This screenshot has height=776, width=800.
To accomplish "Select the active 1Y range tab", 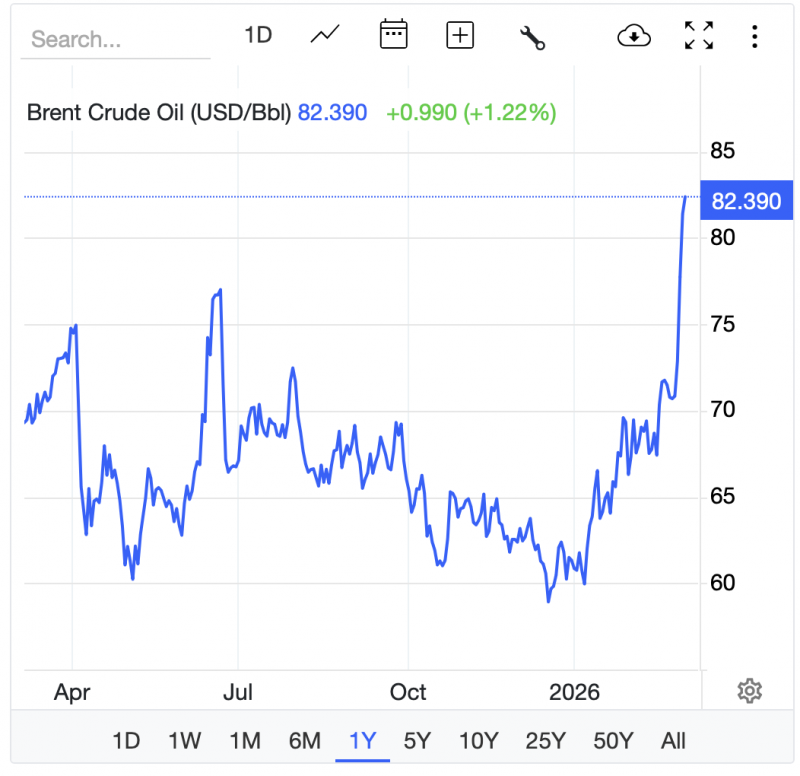I will [363, 741].
